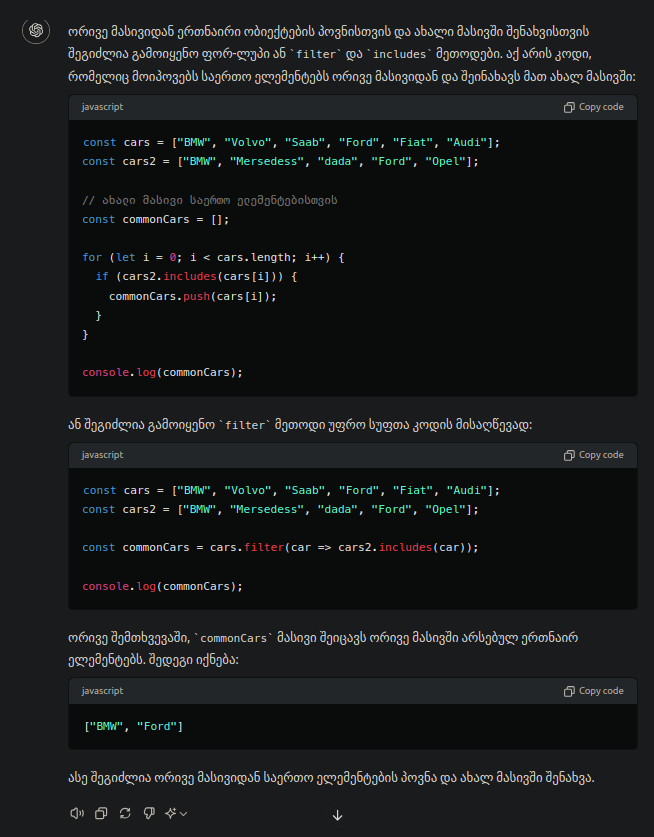This screenshot has width=654, height=837.
Task: Click the scroll to bottom arrow
Action: click(x=337, y=815)
